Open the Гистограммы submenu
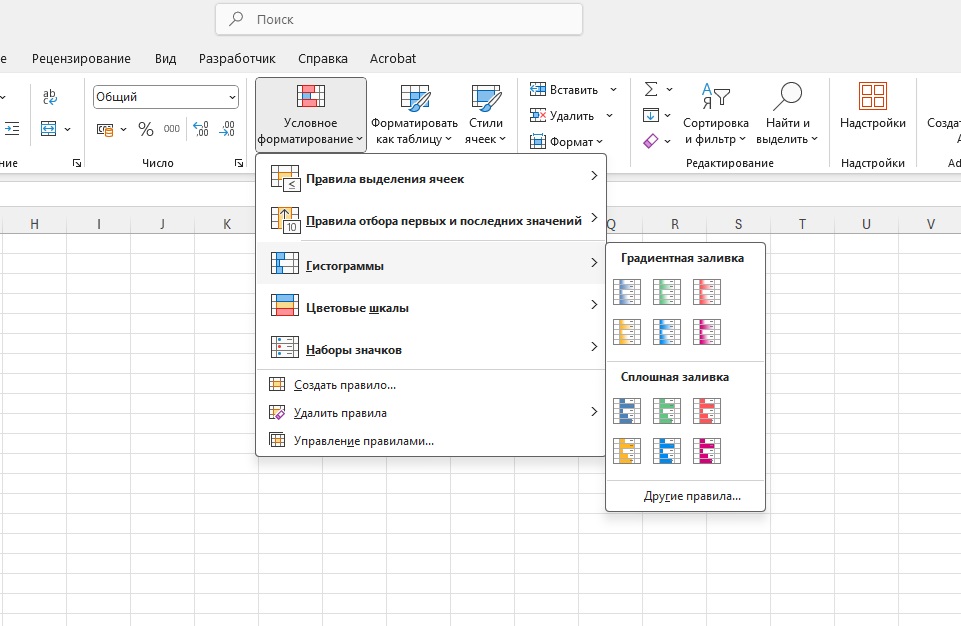Screen dimensions: 961x626 (431, 263)
